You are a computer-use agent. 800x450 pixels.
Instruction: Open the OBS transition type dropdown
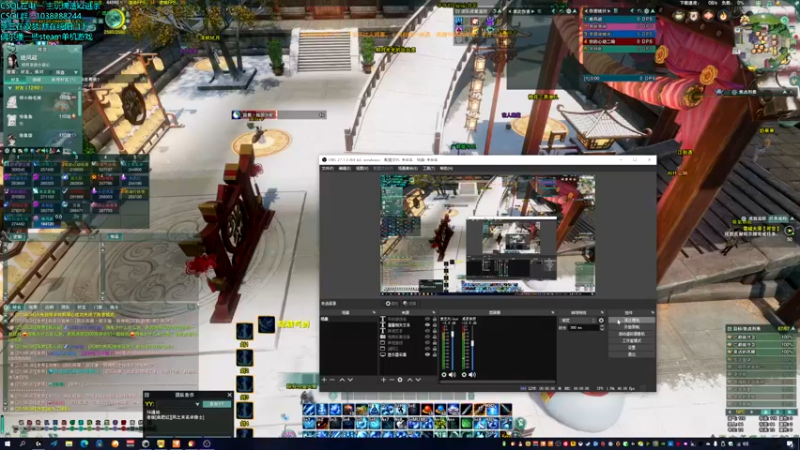pos(578,320)
